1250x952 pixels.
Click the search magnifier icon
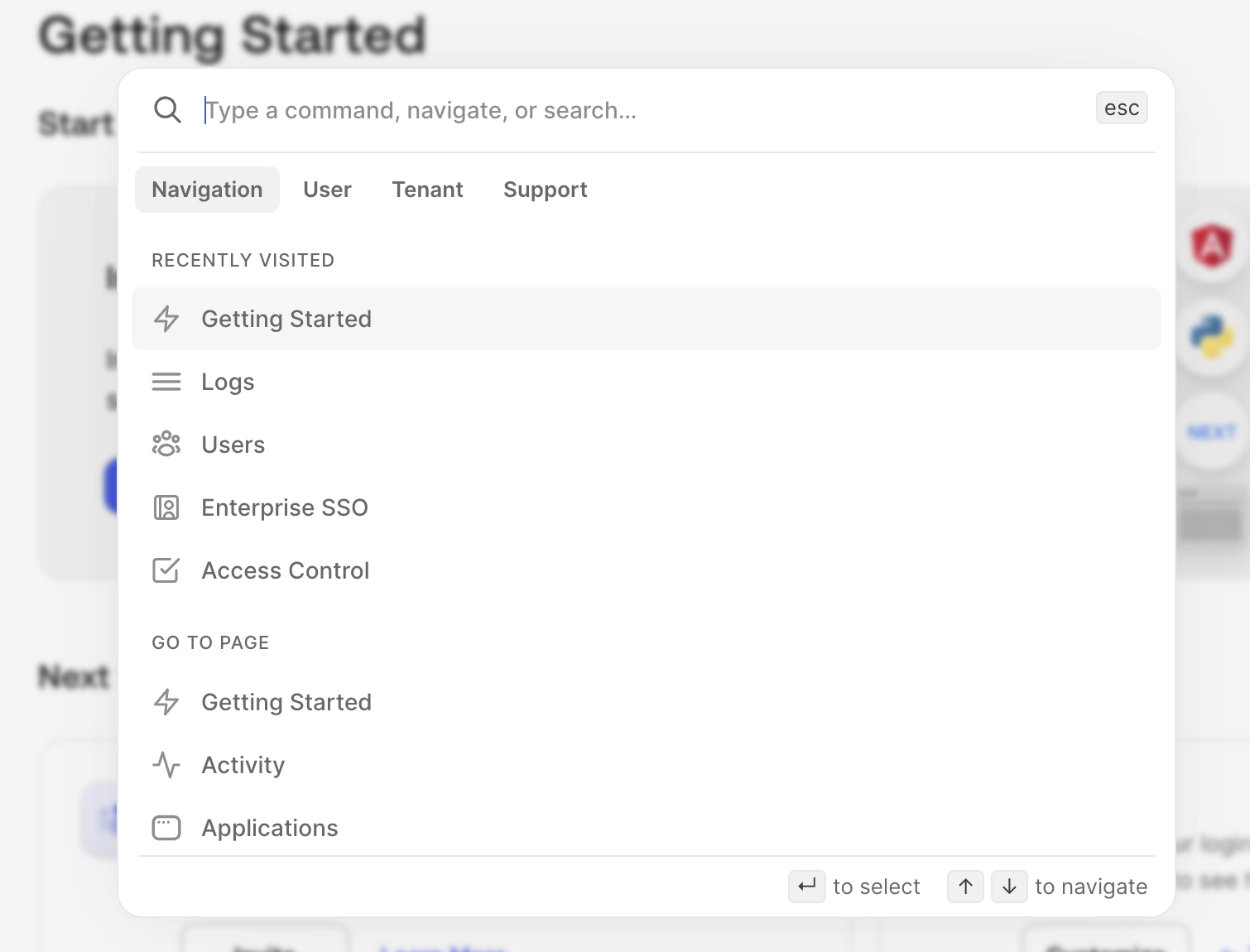tap(167, 109)
